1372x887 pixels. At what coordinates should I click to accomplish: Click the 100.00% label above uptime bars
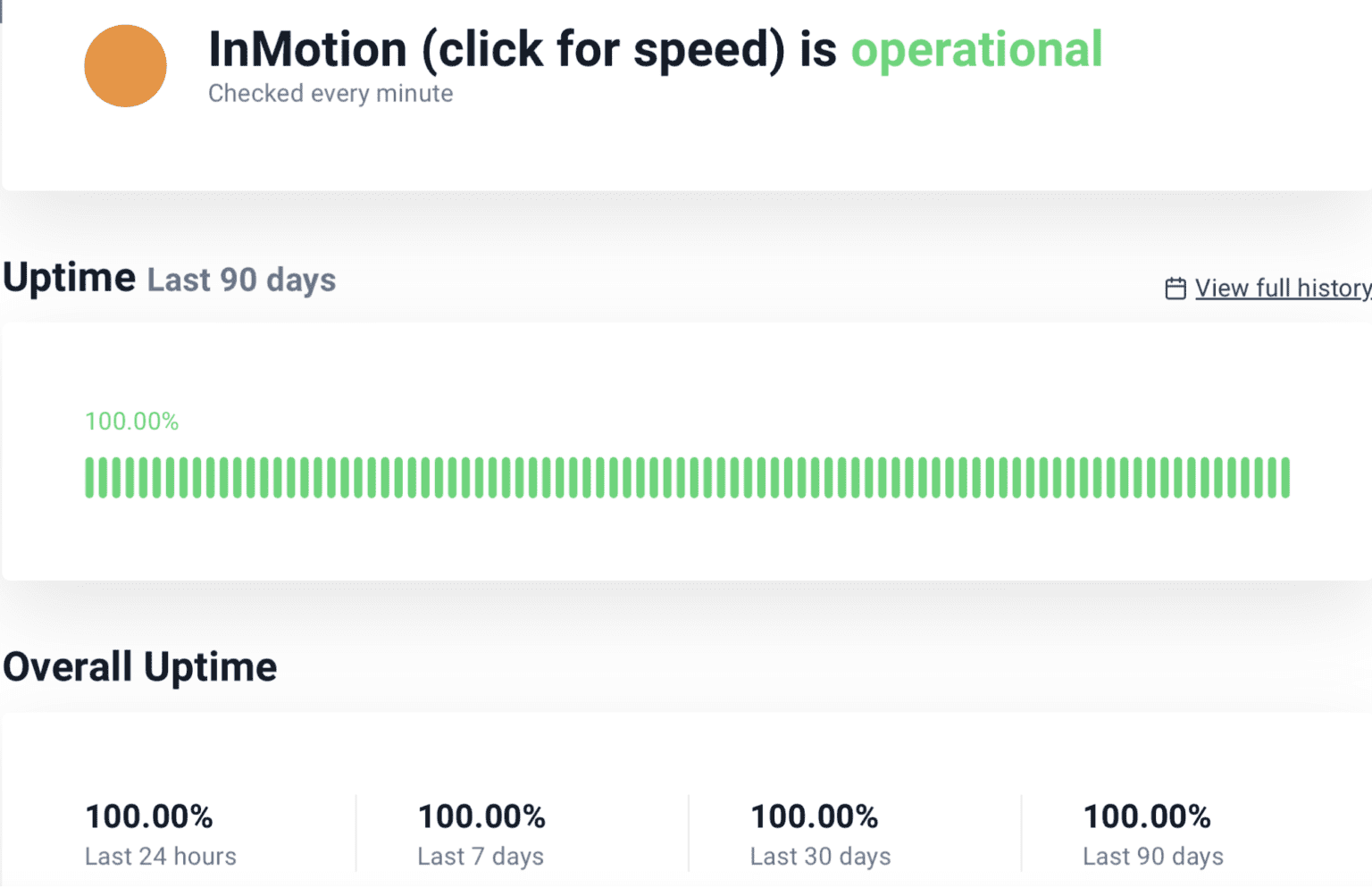click(x=132, y=421)
